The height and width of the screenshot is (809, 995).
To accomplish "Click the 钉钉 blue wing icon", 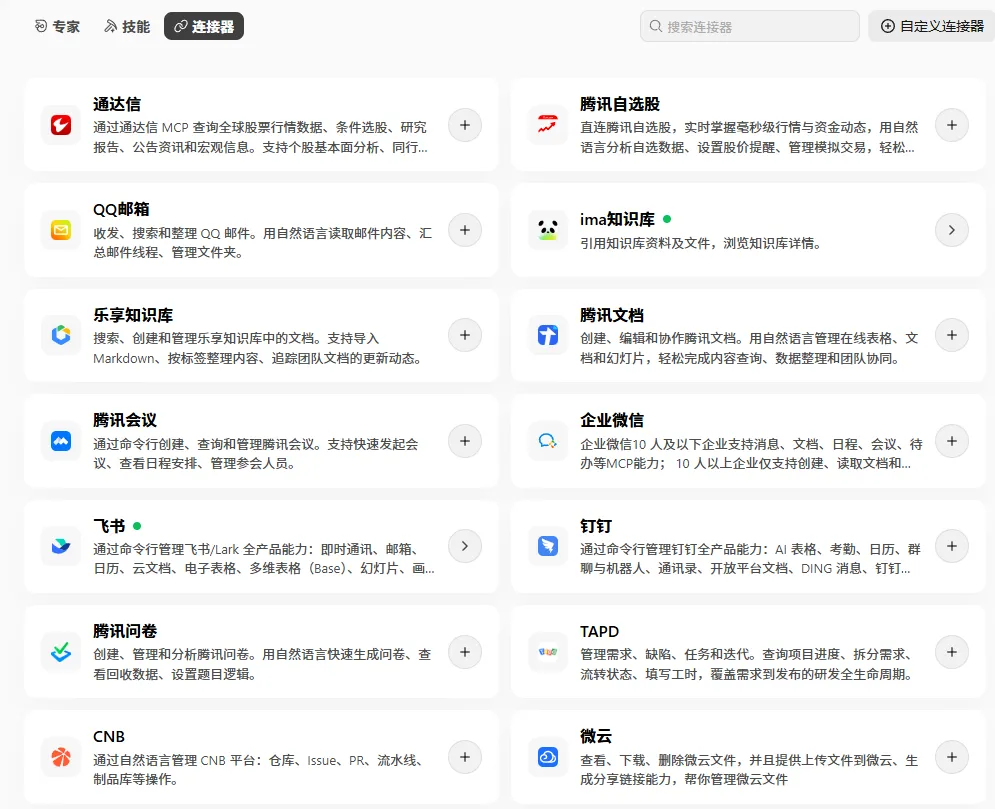I will click(x=548, y=546).
